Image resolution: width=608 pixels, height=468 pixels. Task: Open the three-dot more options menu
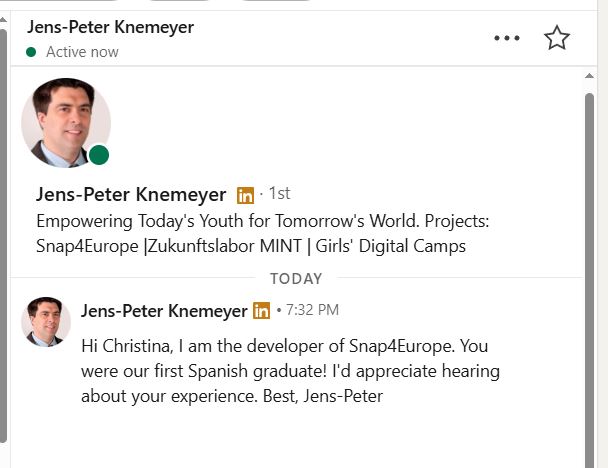tap(507, 39)
